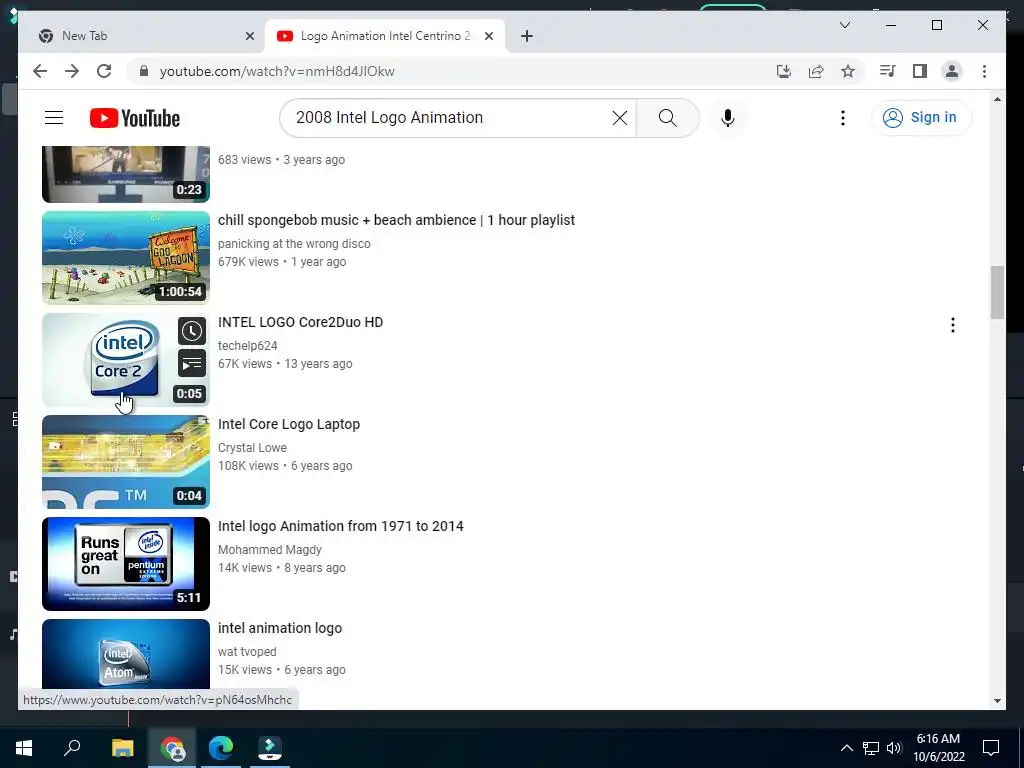Image resolution: width=1024 pixels, height=768 pixels.
Task: Open the video with the 0:23 thumbnail
Action: 126,174
